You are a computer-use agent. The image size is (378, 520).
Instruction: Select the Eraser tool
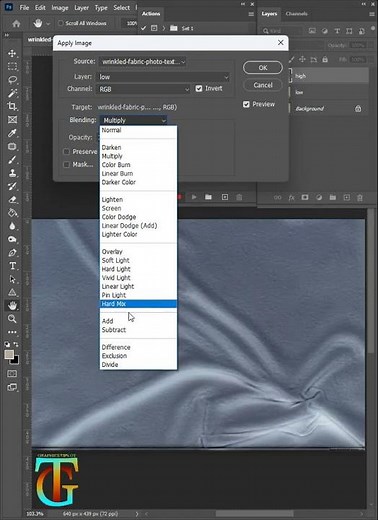point(12,199)
